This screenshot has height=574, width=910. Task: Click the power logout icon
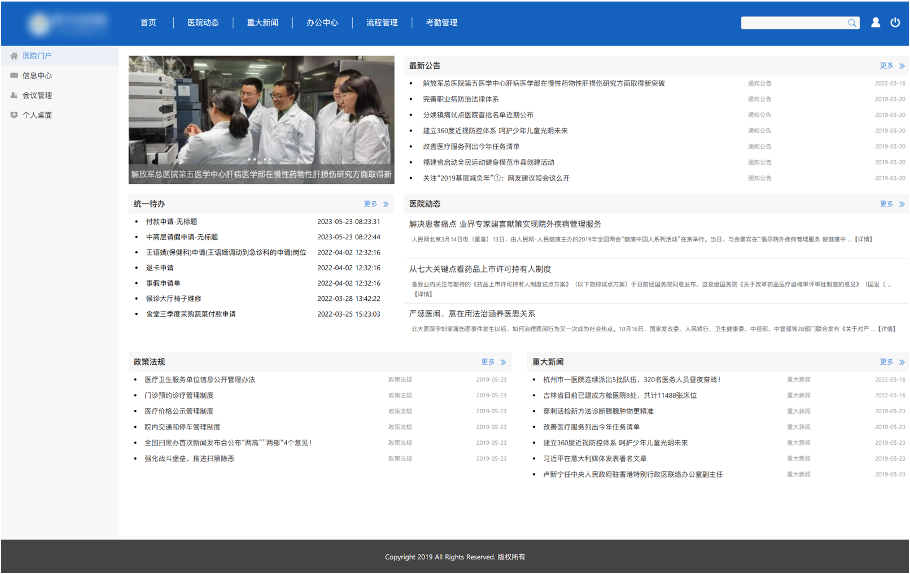(x=895, y=23)
